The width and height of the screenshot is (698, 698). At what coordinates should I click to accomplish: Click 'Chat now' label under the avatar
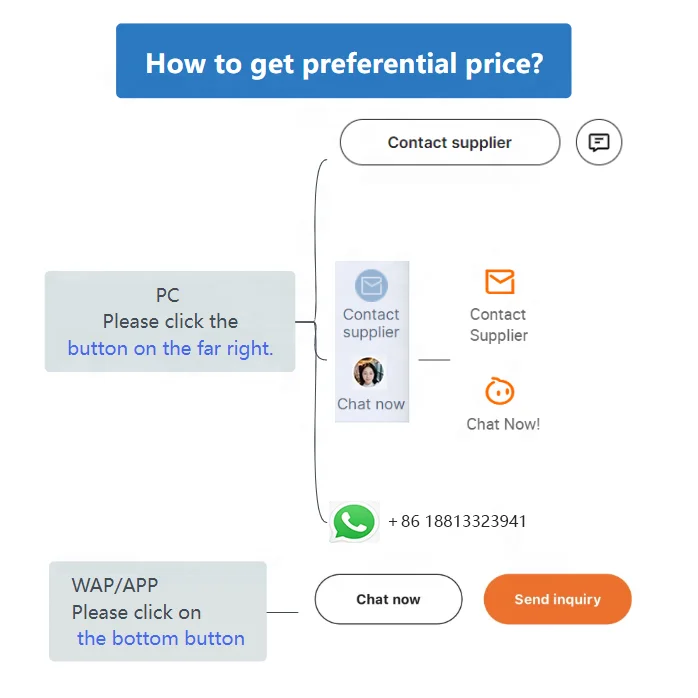(371, 404)
